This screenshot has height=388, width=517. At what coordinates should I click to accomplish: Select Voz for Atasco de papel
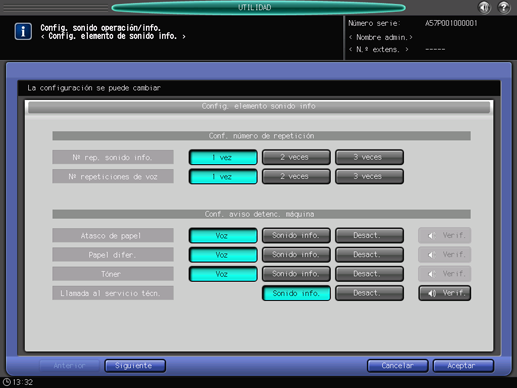click(x=223, y=236)
